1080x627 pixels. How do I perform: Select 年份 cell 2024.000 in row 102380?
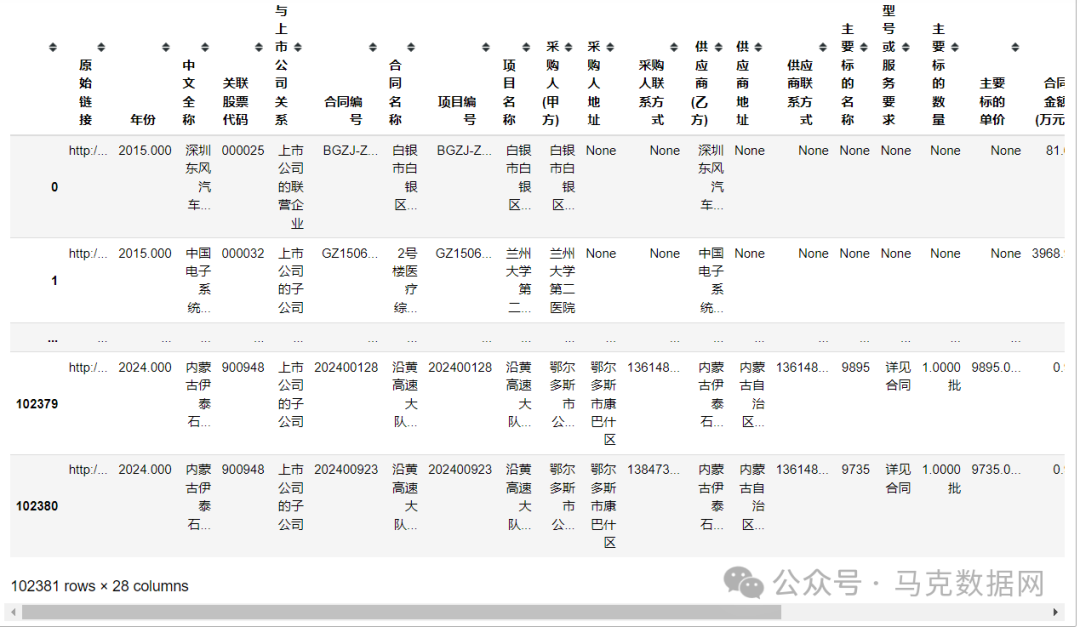[x=145, y=469]
